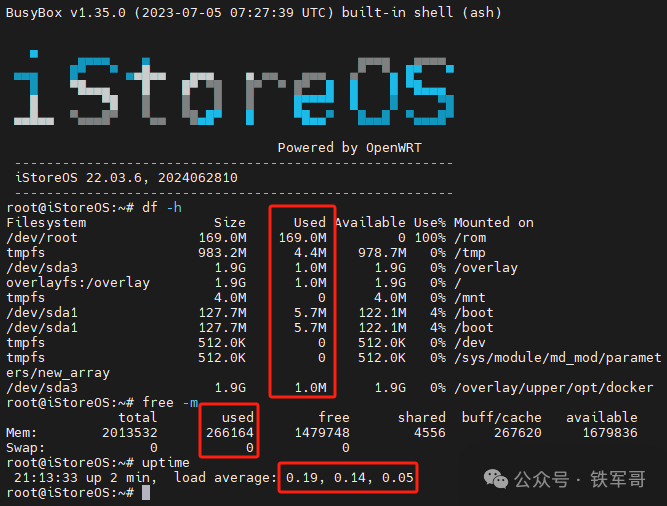Click the '4.4M' used value for /tmp
Image resolution: width=667 pixels, height=506 pixels.
pos(310,253)
